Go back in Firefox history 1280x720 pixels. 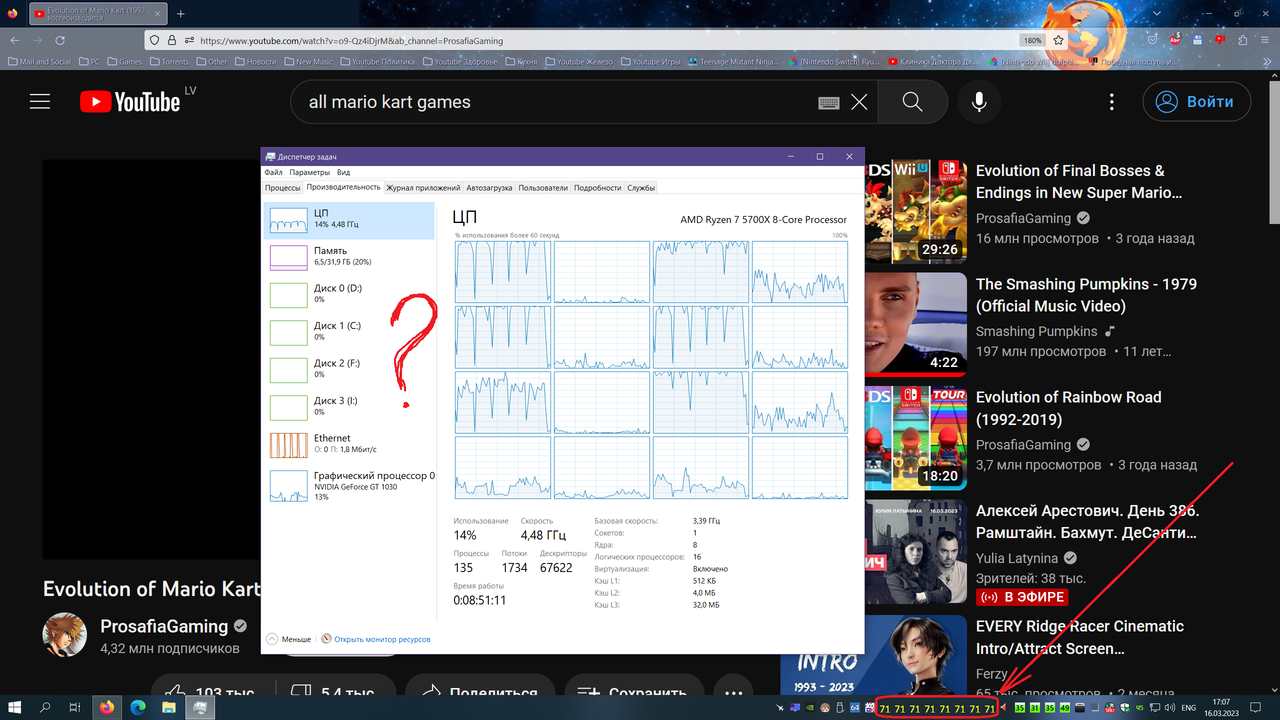[x=14, y=40]
